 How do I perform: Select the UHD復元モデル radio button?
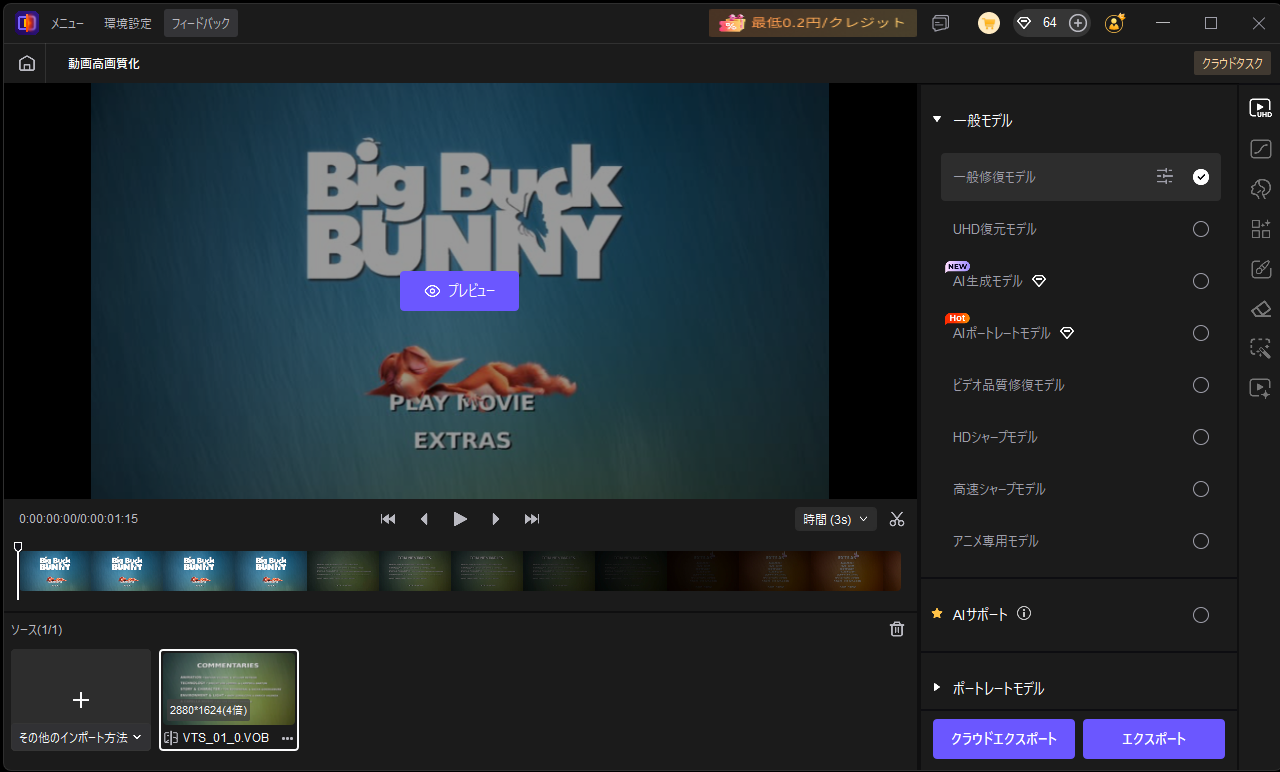(1201, 229)
